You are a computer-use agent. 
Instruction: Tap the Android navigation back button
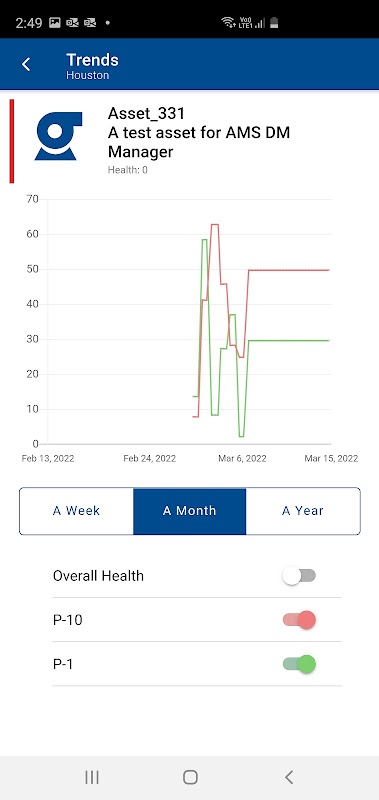(289, 777)
